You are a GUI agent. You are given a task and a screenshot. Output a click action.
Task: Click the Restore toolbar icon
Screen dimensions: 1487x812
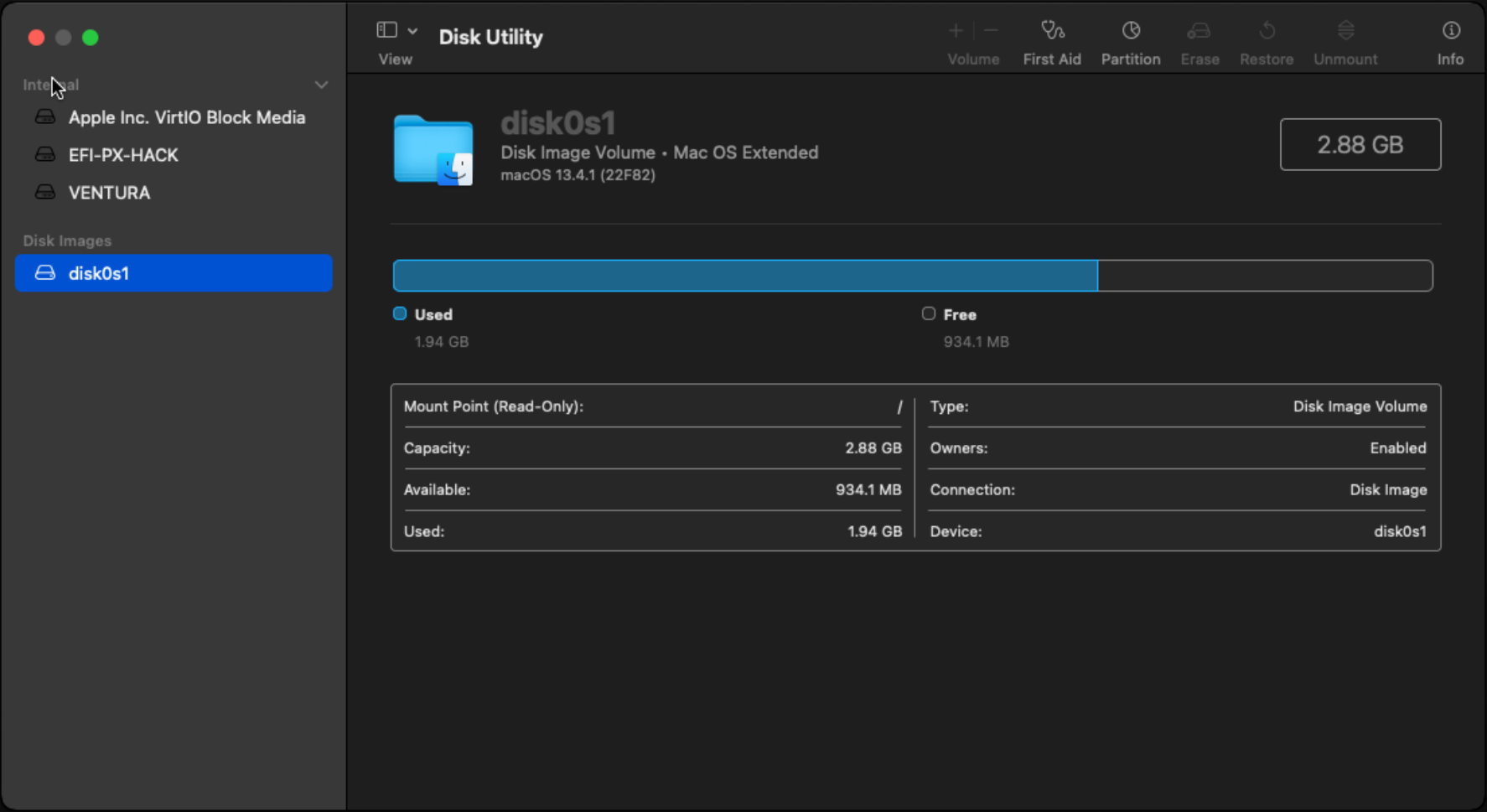1267,31
